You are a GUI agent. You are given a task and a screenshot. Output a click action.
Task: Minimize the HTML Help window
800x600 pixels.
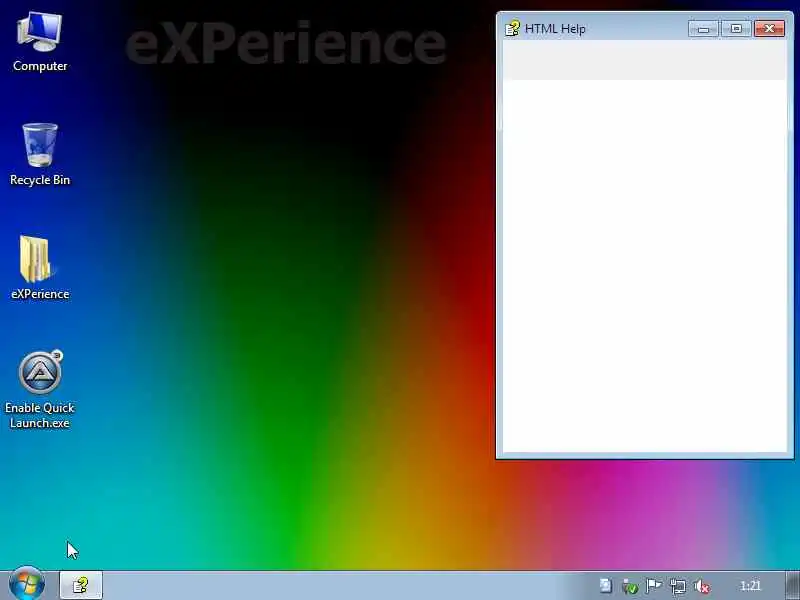[703, 29]
